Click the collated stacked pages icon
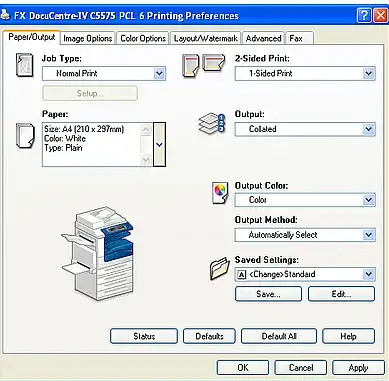This screenshot has height=381, width=389. point(212,124)
